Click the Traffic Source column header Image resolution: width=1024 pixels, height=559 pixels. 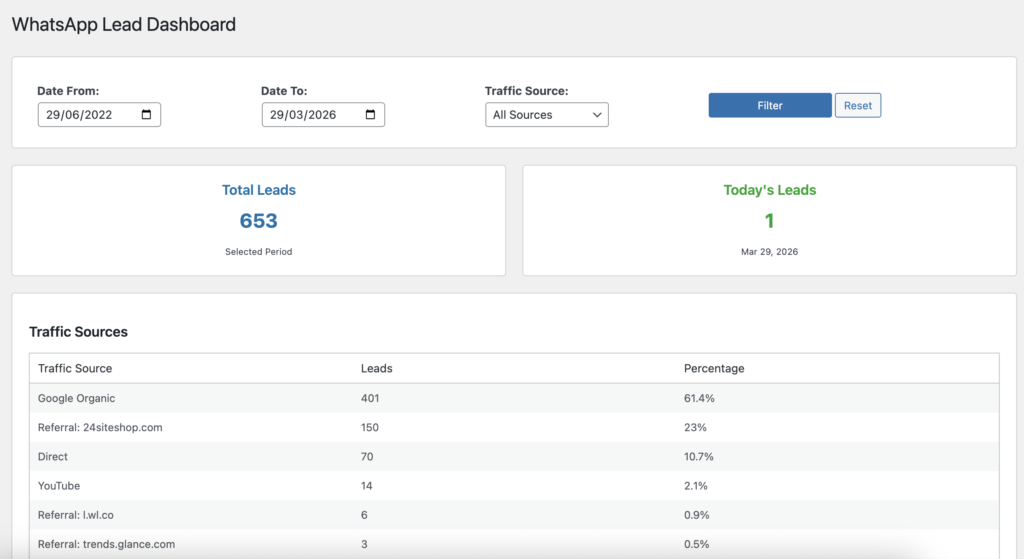pyautogui.click(x=75, y=368)
